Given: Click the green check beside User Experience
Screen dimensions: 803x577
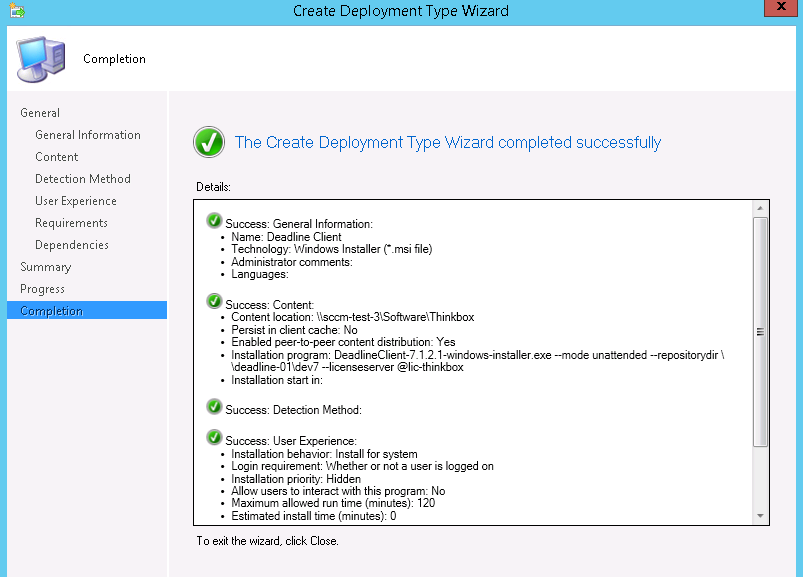Looking at the screenshot, I should tap(214, 438).
